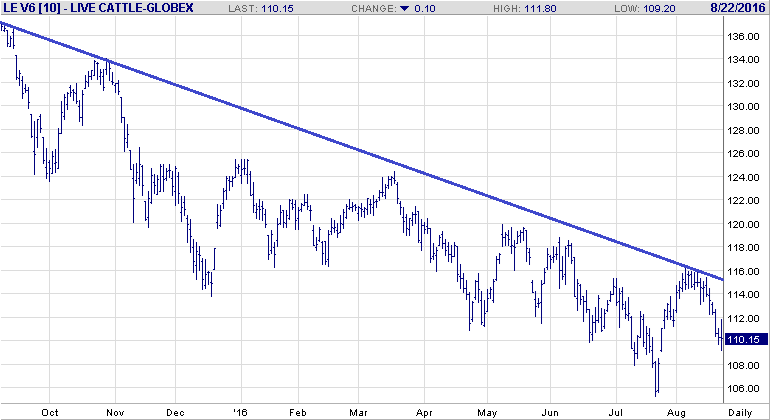The image size is (770, 420).
Task: Click the Oct label on the time axis
Action: tap(51, 411)
